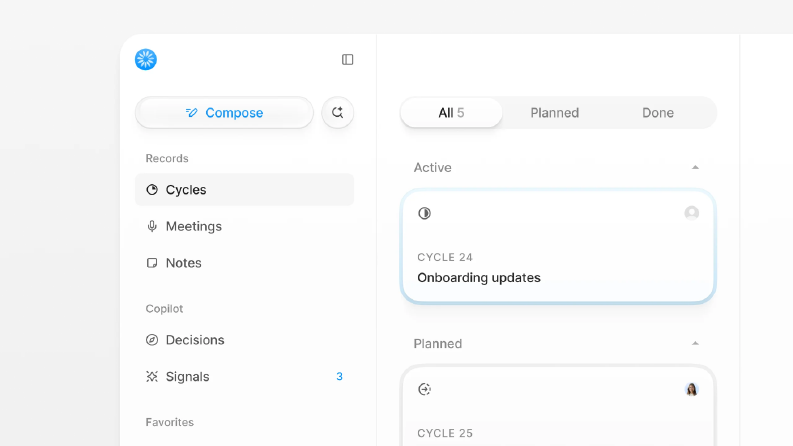Image resolution: width=793 pixels, height=446 pixels.
Task: Click the blue app logo icon
Action: click(146, 60)
